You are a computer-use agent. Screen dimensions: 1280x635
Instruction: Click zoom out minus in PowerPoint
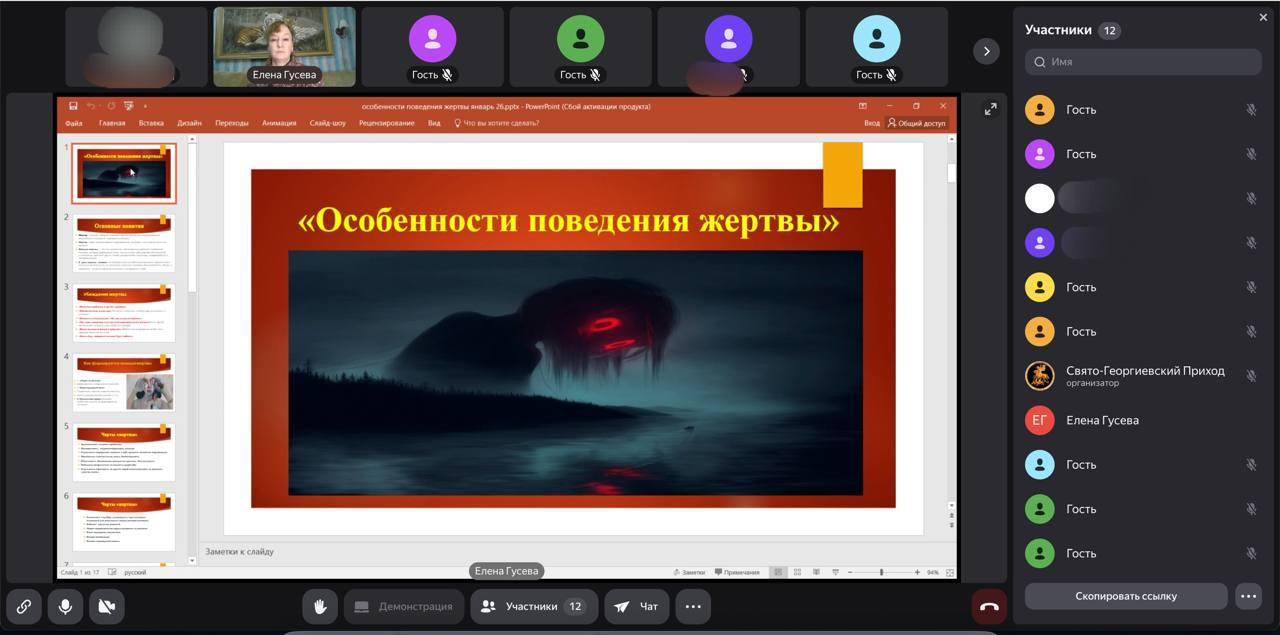(849, 572)
